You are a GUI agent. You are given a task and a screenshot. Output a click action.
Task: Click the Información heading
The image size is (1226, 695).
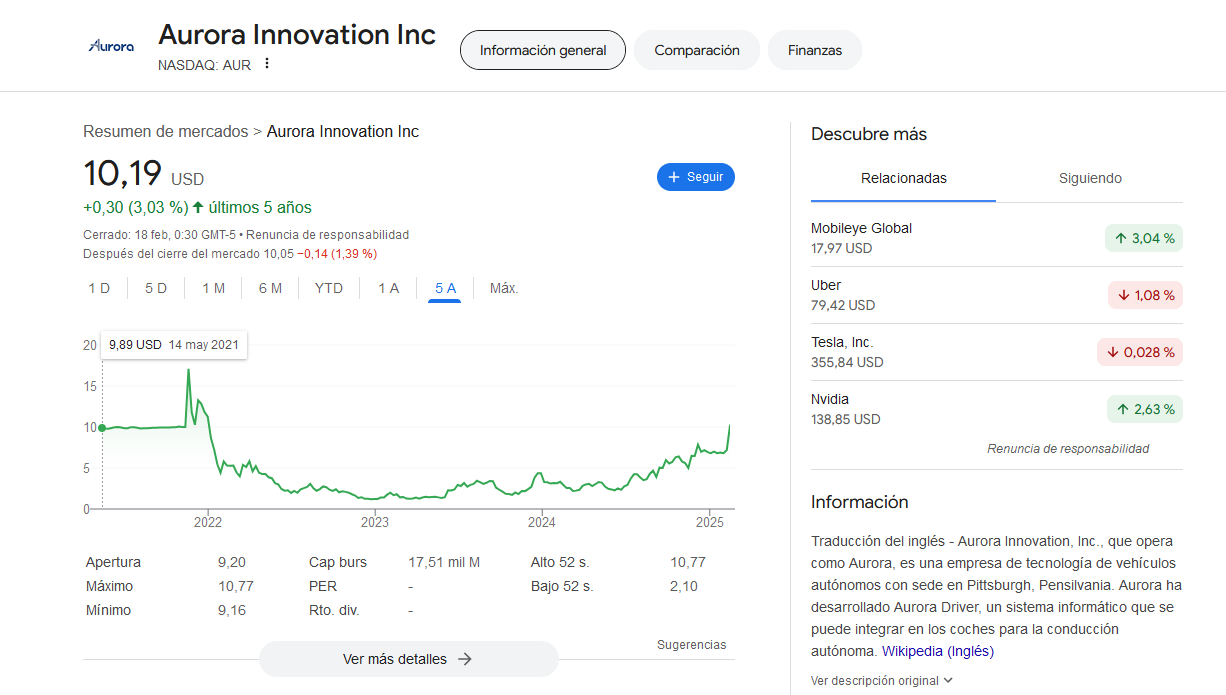click(x=860, y=502)
